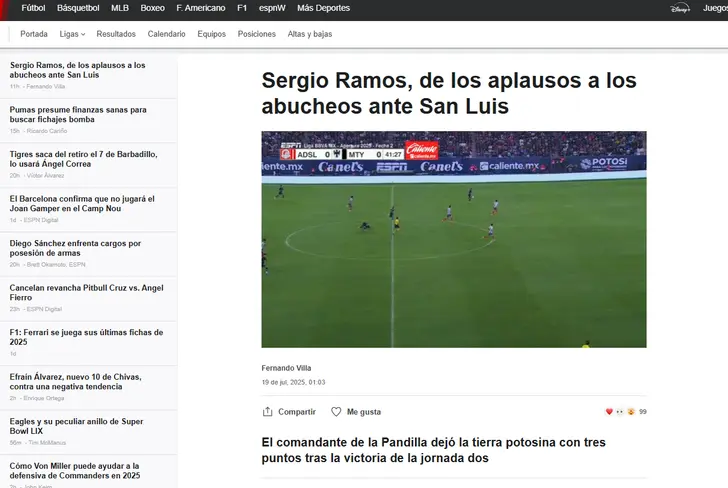Click the Compartir button label
This screenshot has width=728, height=488.
(x=297, y=412)
